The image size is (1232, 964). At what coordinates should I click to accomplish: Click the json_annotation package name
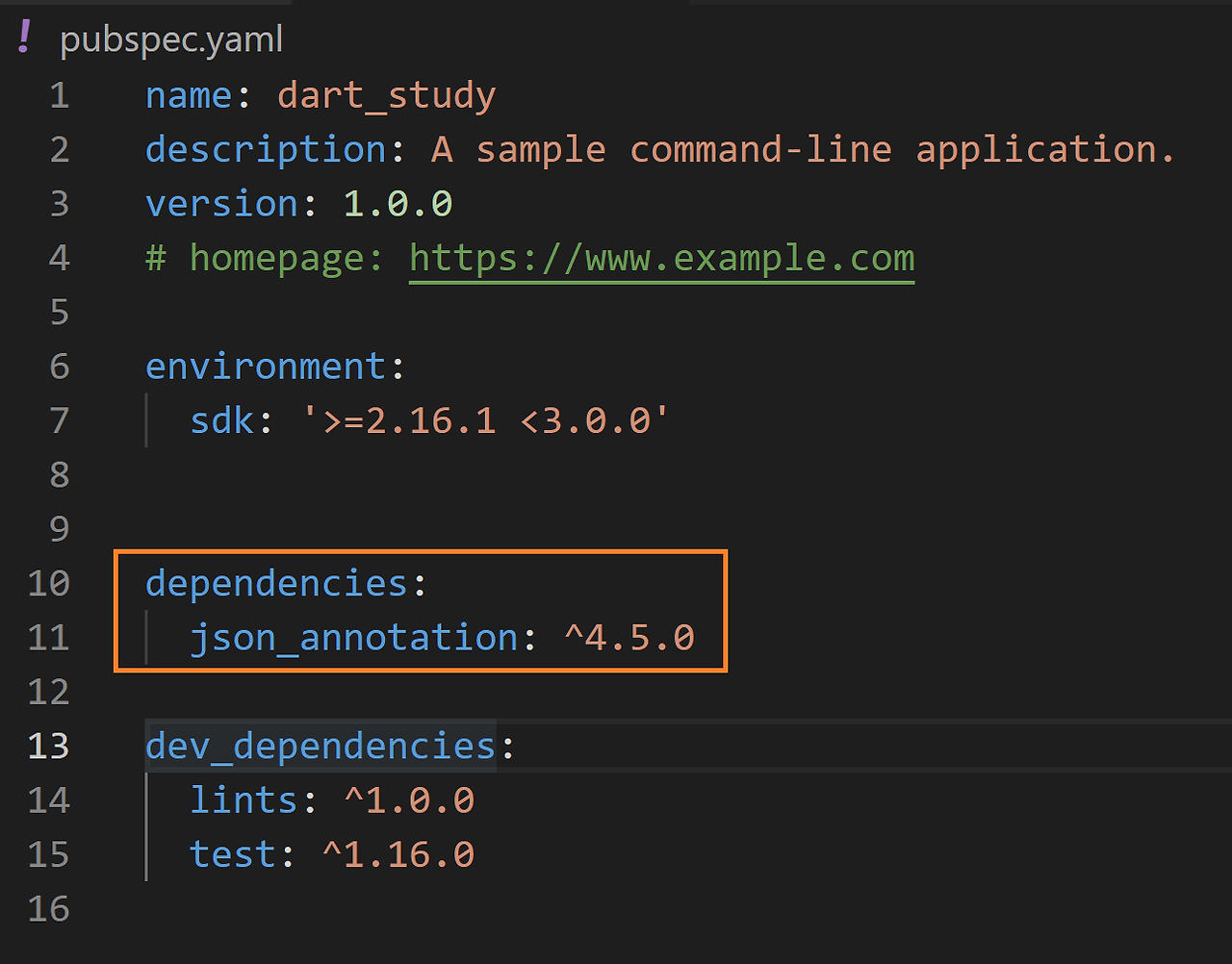click(352, 637)
